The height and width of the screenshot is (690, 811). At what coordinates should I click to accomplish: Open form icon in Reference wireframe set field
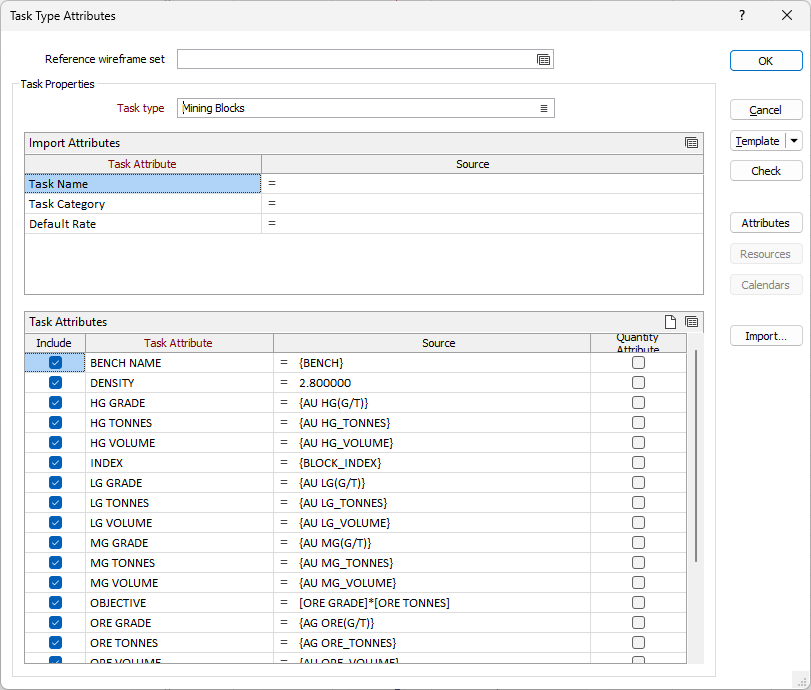pos(543,59)
